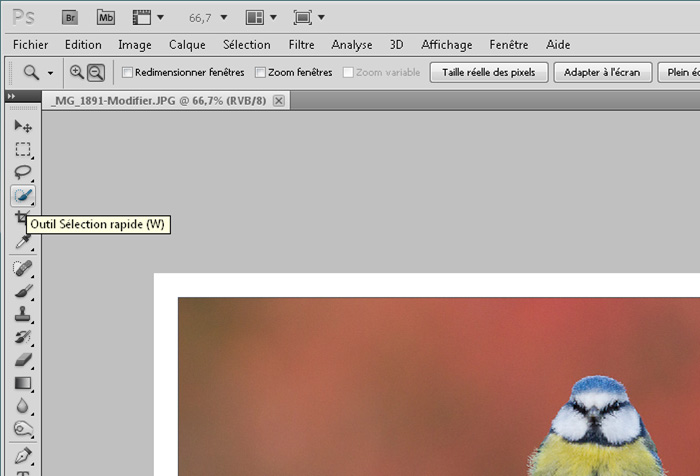
Task: Launch Adobe Bridge via the Br icon
Action: click(x=70, y=18)
